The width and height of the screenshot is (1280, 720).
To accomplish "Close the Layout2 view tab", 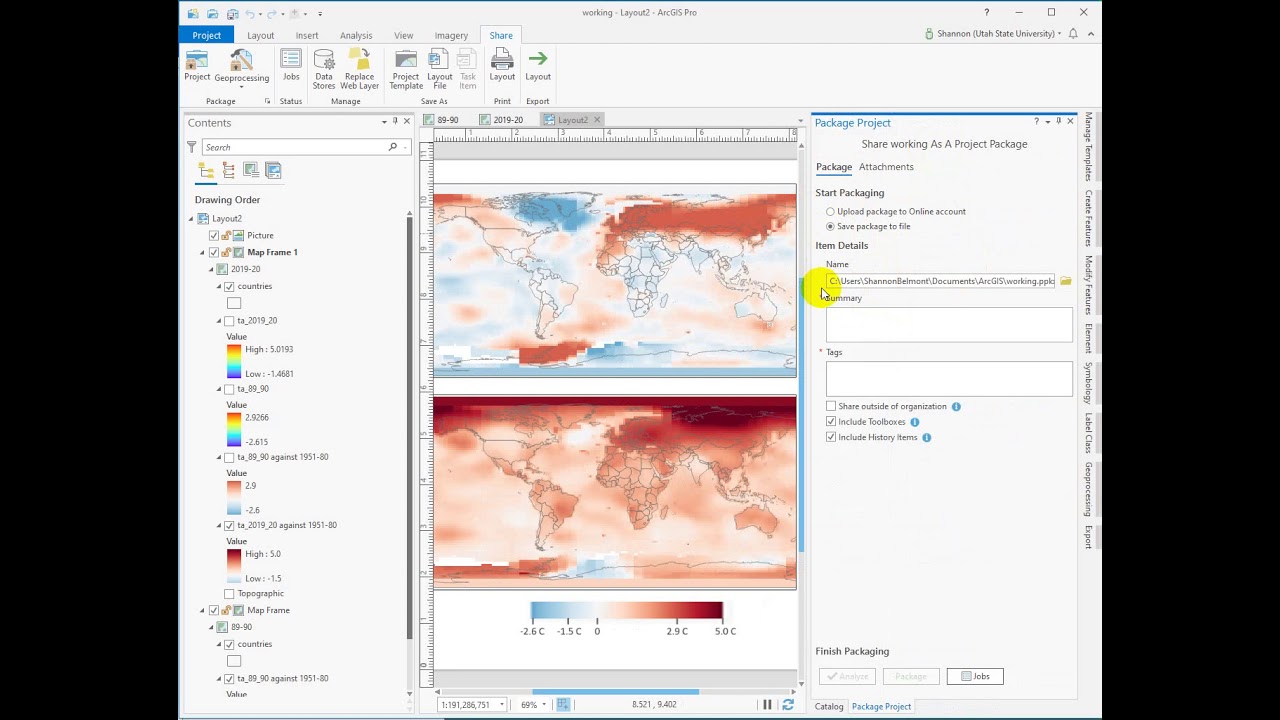I will (597, 120).
